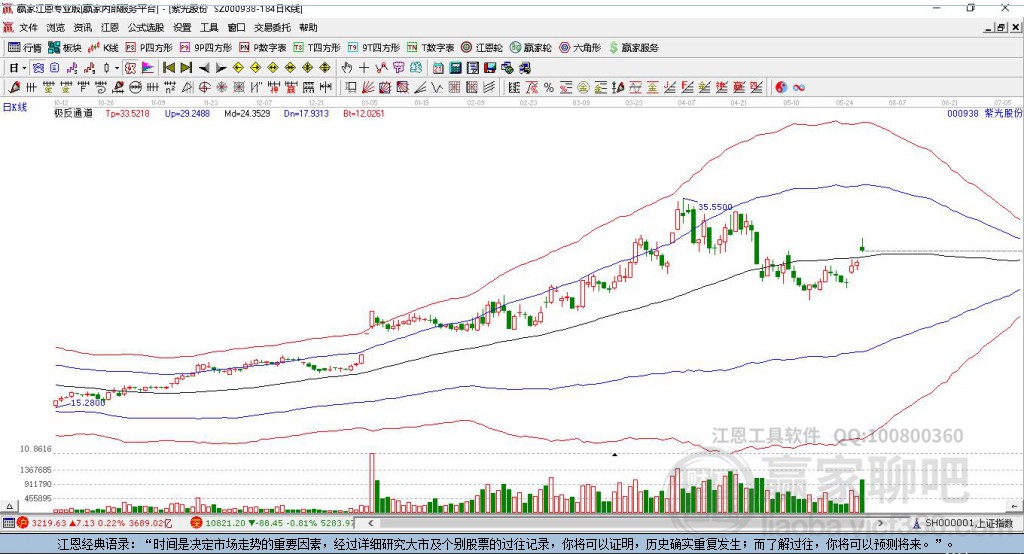Toggle the colored triangle chart icon
Screen dimensions: 1024x554
[148, 68]
